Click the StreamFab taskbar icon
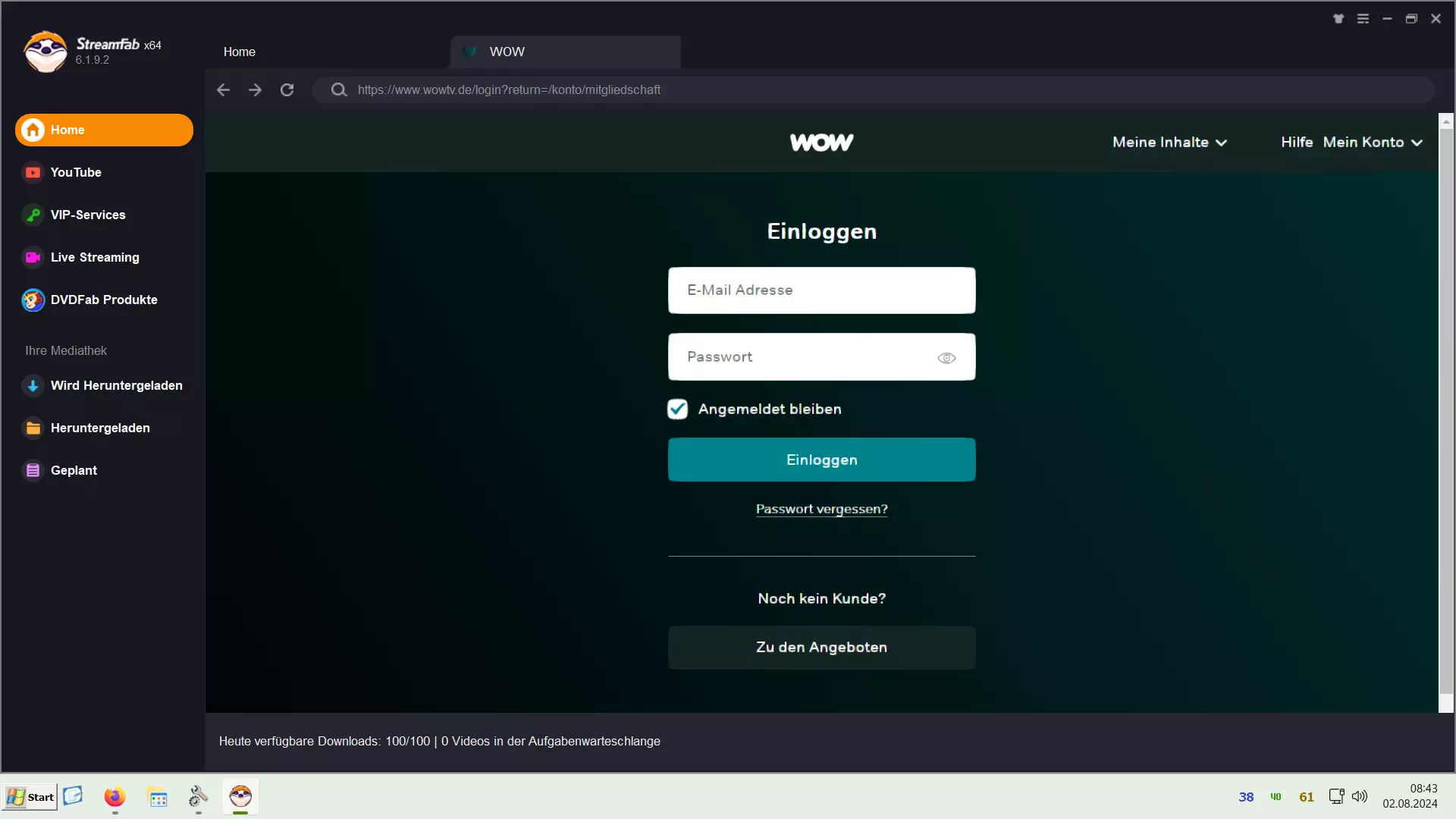1456x819 pixels. point(240,796)
